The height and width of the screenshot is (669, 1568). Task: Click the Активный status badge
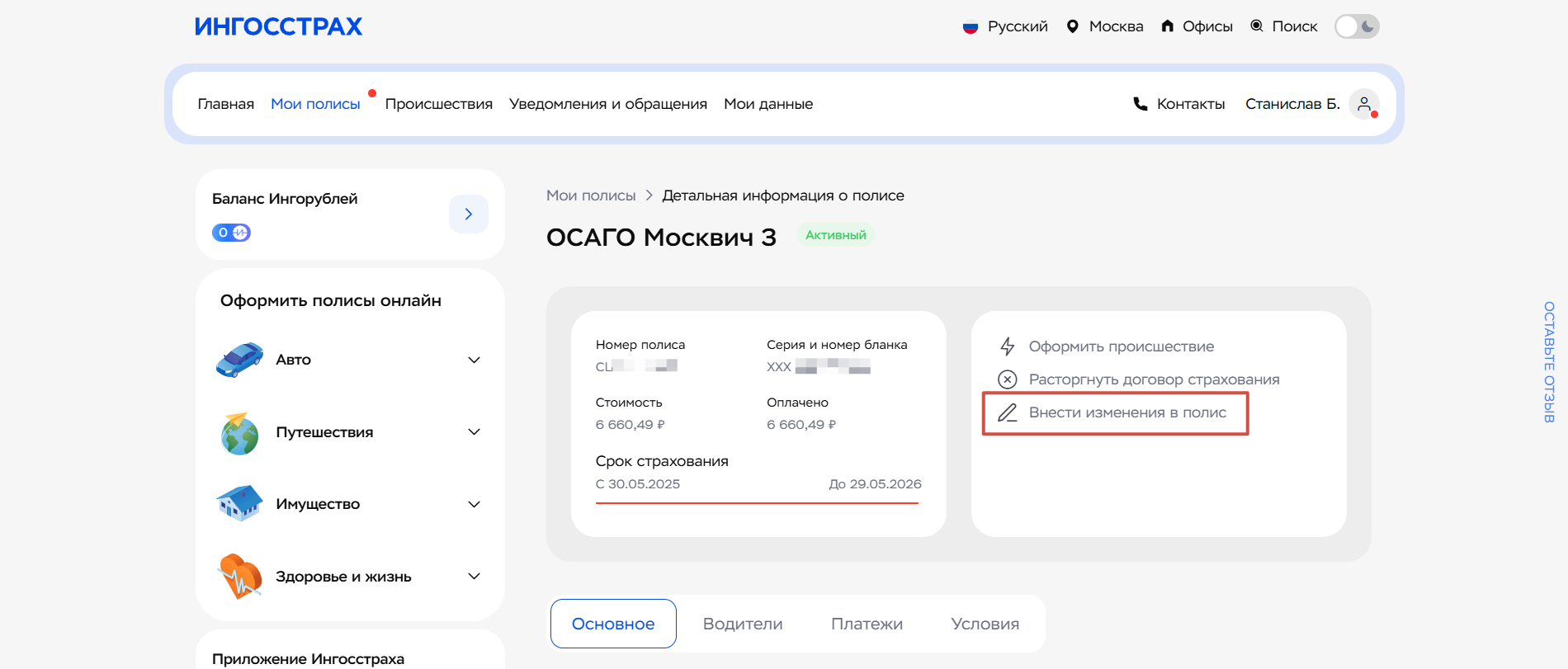point(836,235)
